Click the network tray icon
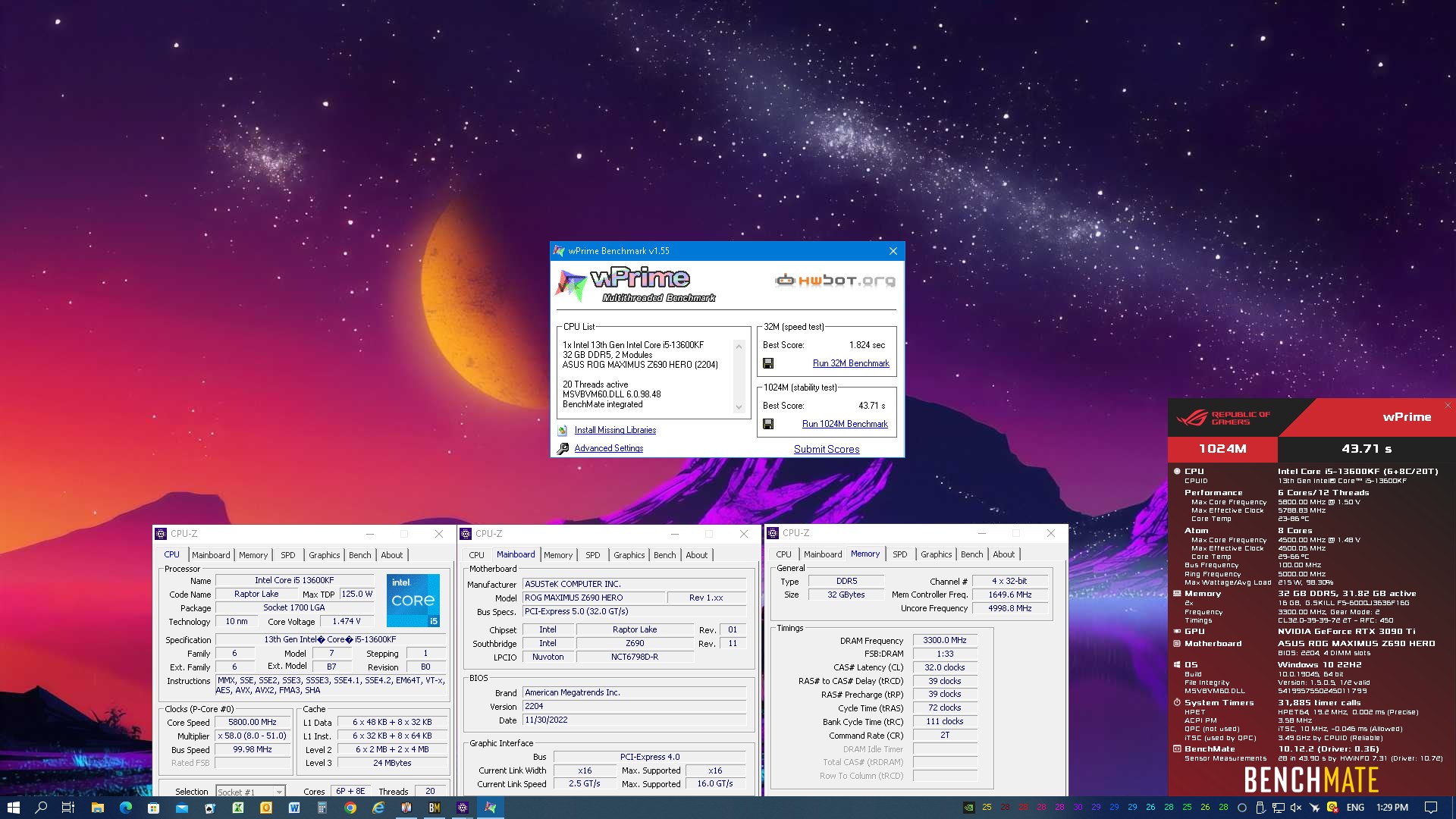The width and height of the screenshot is (1456, 819). pyautogui.click(x=1279, y=808)
